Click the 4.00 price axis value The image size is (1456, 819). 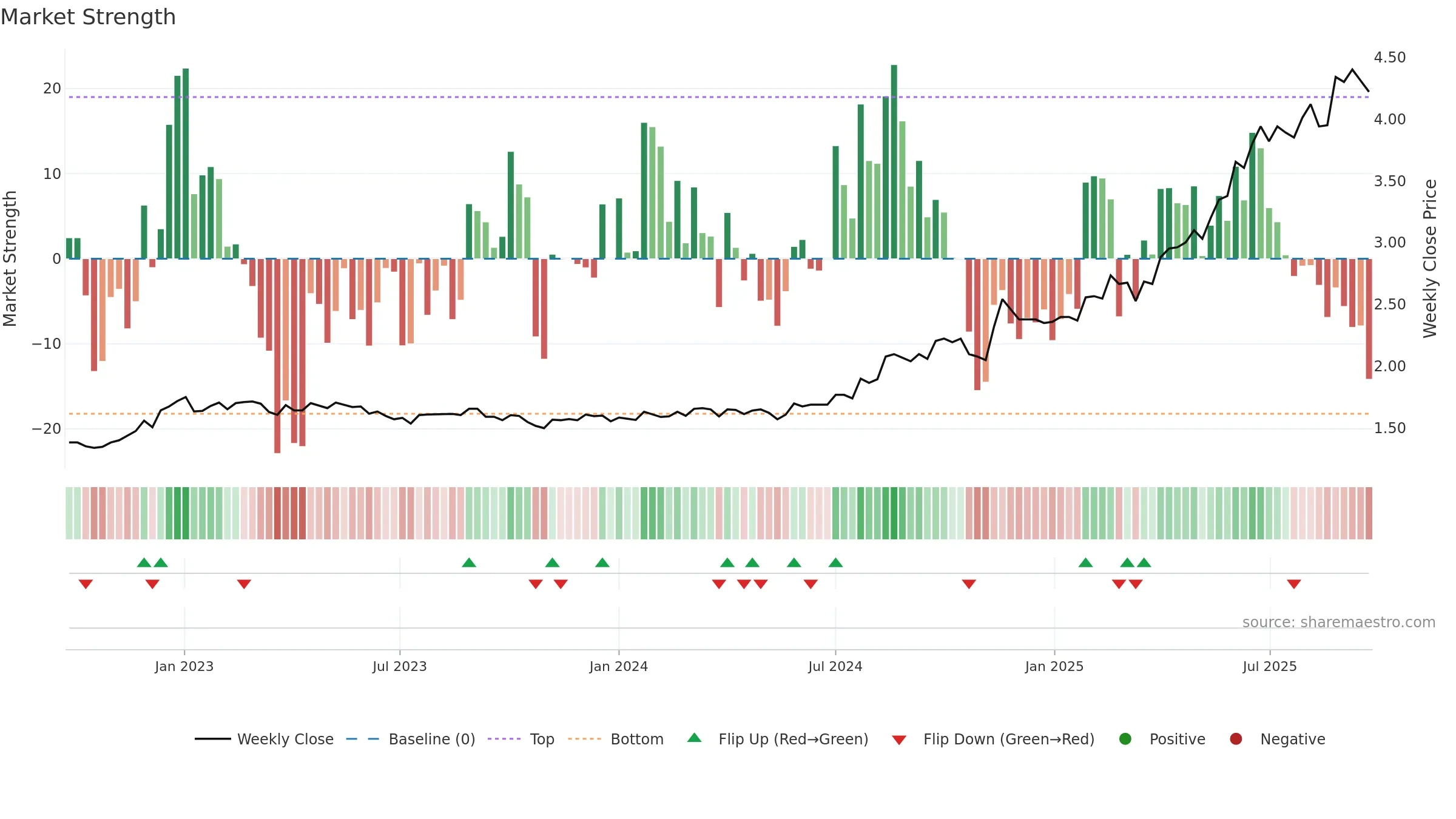click(x=1390, y=120)
